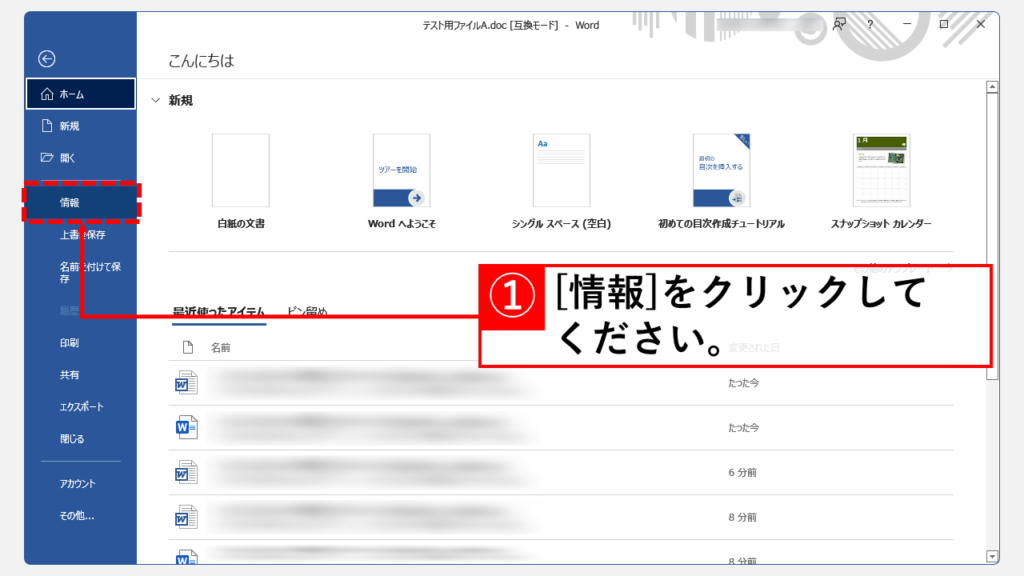Click the 新規 blank page icon in sidebar
The width and height of the screenshot is (1024, 576).
tap(46, 126)
